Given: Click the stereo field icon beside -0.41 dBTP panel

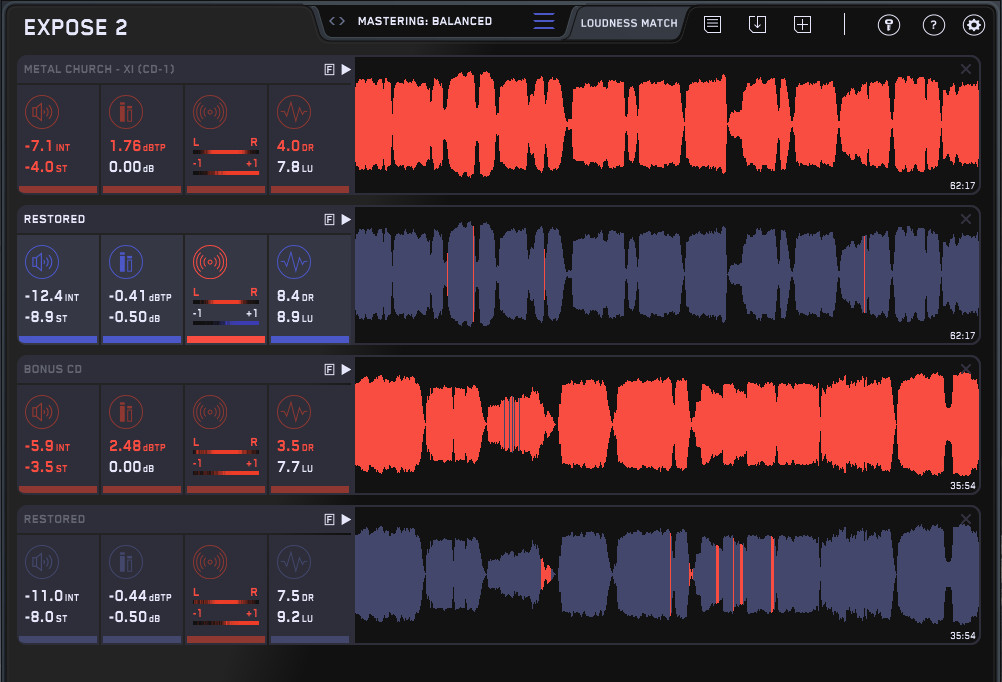Looking at the screenshot, I should [210, 262].
